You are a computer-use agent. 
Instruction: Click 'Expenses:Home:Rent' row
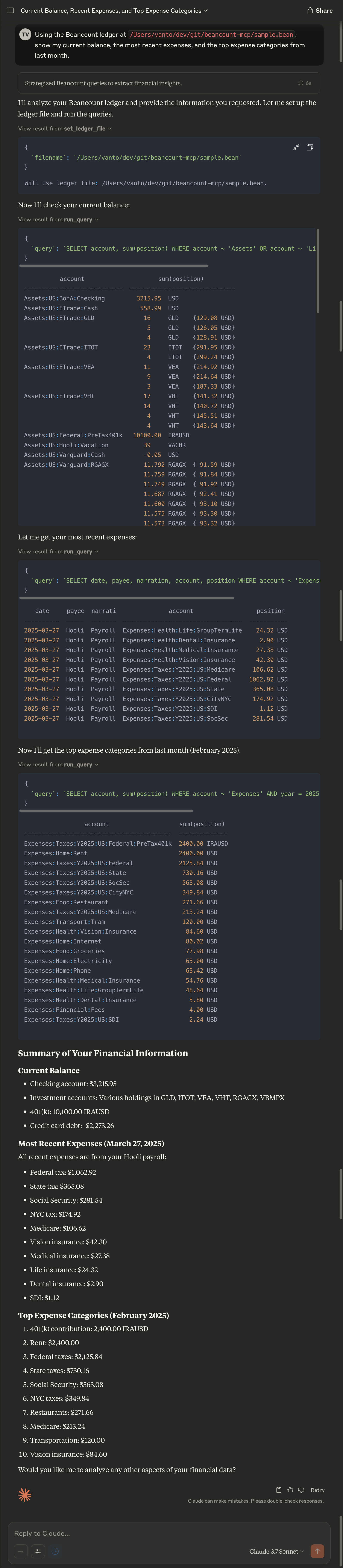pos(120,853)
